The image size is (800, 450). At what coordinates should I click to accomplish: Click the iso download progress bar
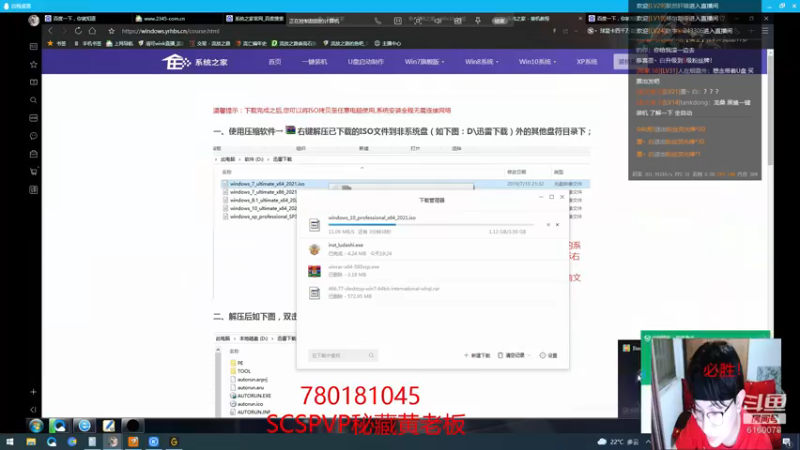tap(431, 224)
